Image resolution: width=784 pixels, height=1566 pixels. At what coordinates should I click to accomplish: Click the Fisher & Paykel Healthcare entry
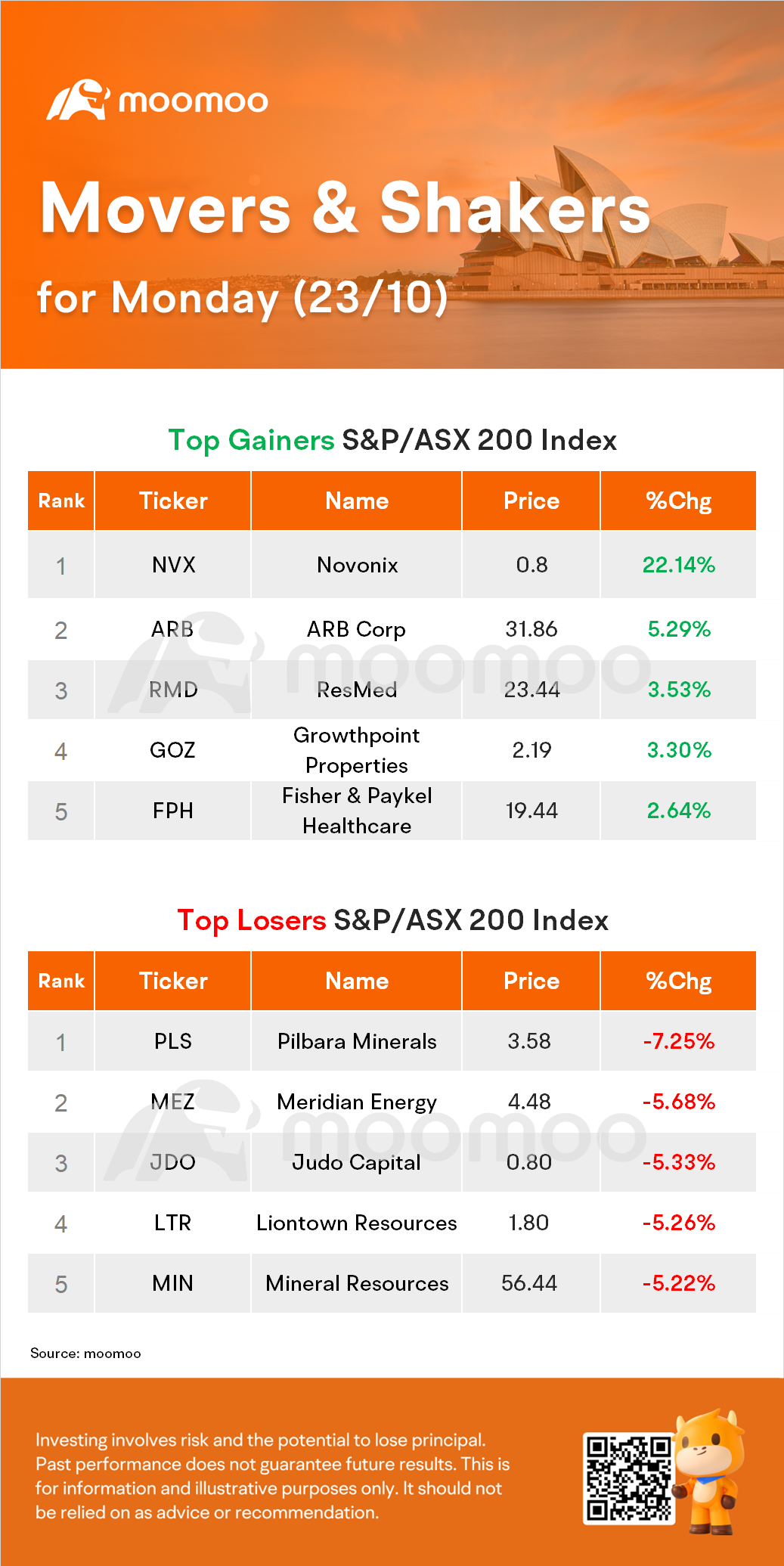(357, 811)
